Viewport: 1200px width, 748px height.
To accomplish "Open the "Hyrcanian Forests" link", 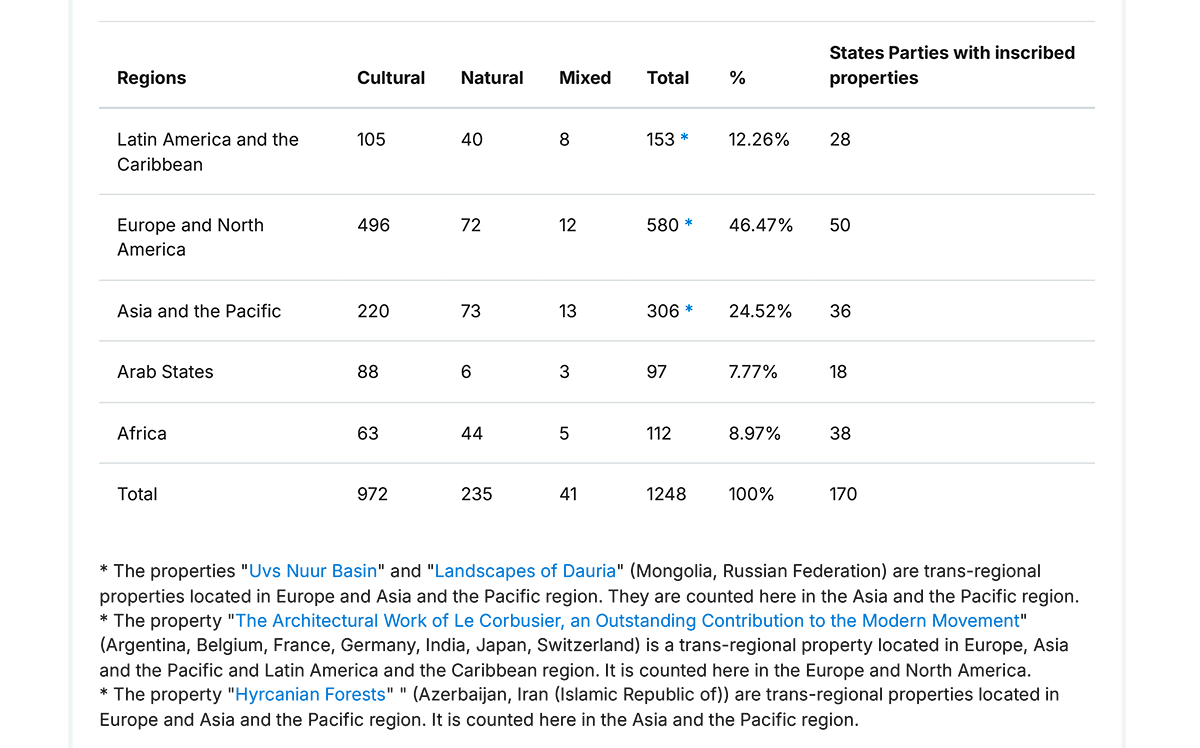I will pos(310,695).
